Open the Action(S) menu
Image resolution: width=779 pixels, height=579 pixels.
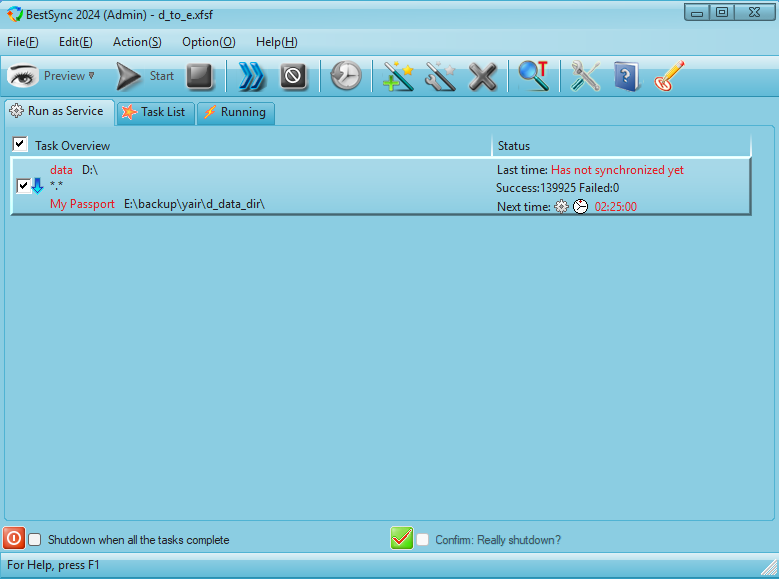click(137, 42)
